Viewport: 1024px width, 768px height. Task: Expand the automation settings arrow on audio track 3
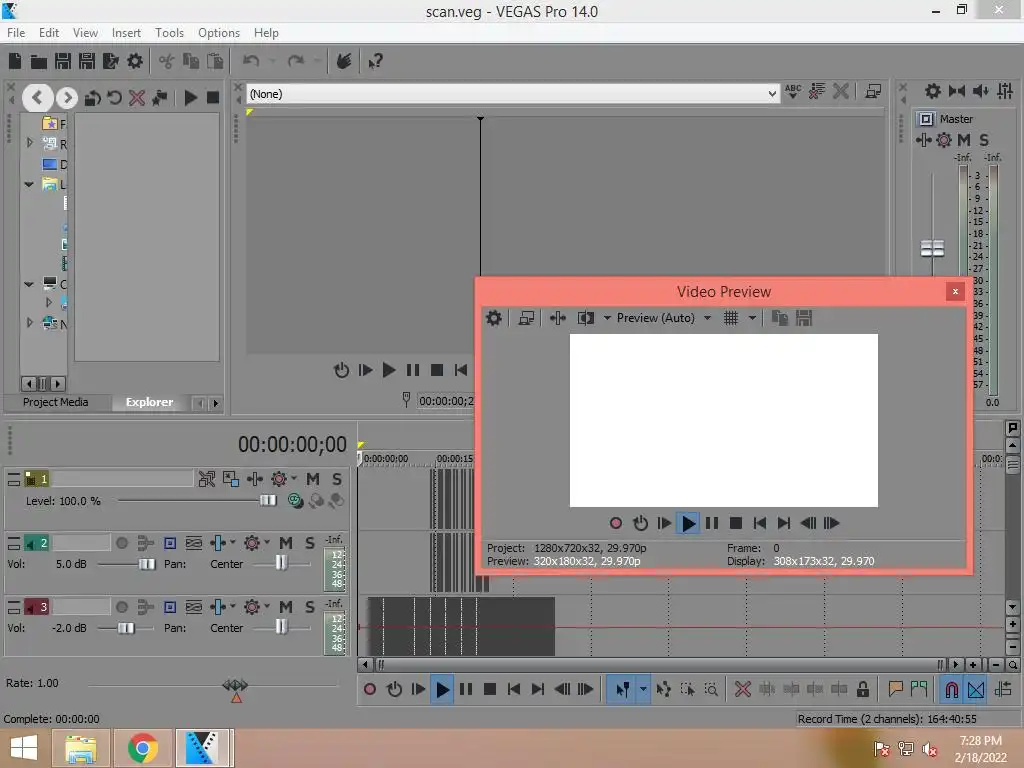coord(266,605)
